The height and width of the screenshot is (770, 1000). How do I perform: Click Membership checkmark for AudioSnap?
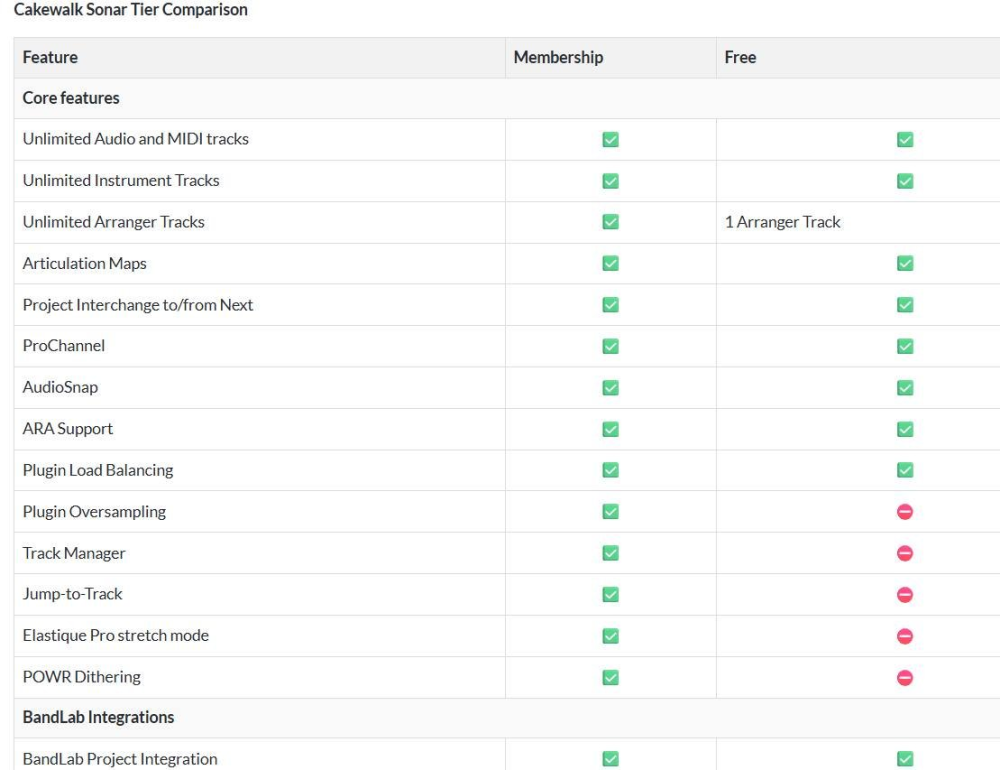click(610, 388)
